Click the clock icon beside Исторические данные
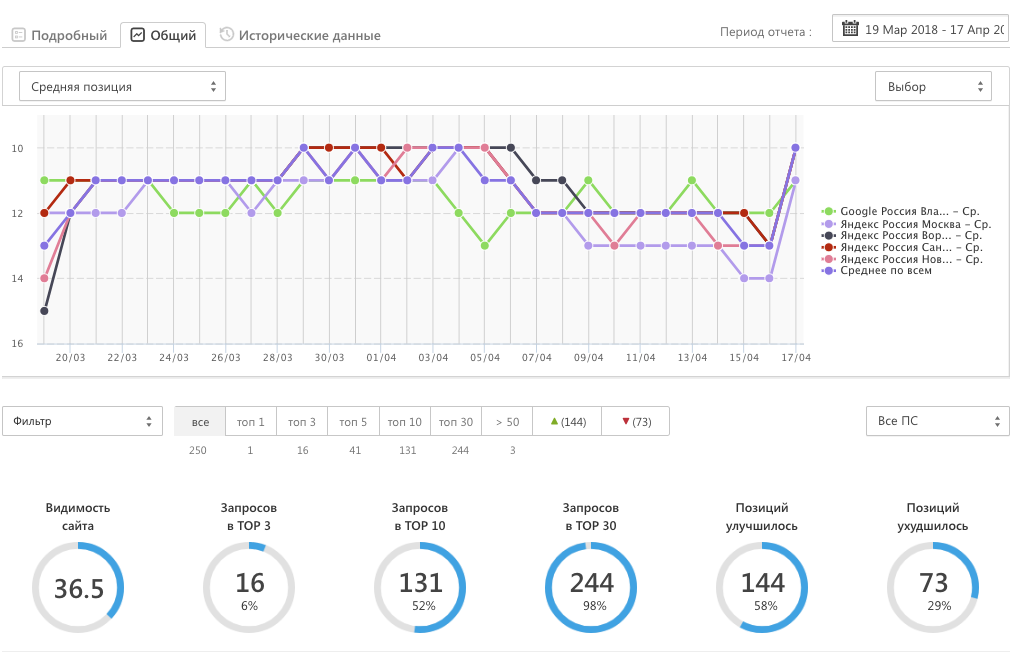The image size is (1025, 657). (227, 35)
